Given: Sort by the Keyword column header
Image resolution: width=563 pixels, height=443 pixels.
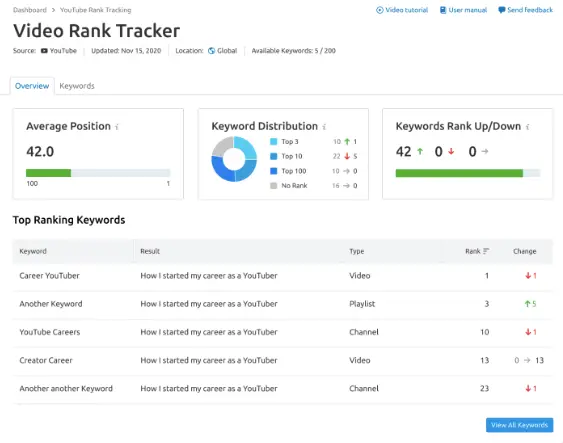Looking at the screenshot, I should click(x=33, y=251).
